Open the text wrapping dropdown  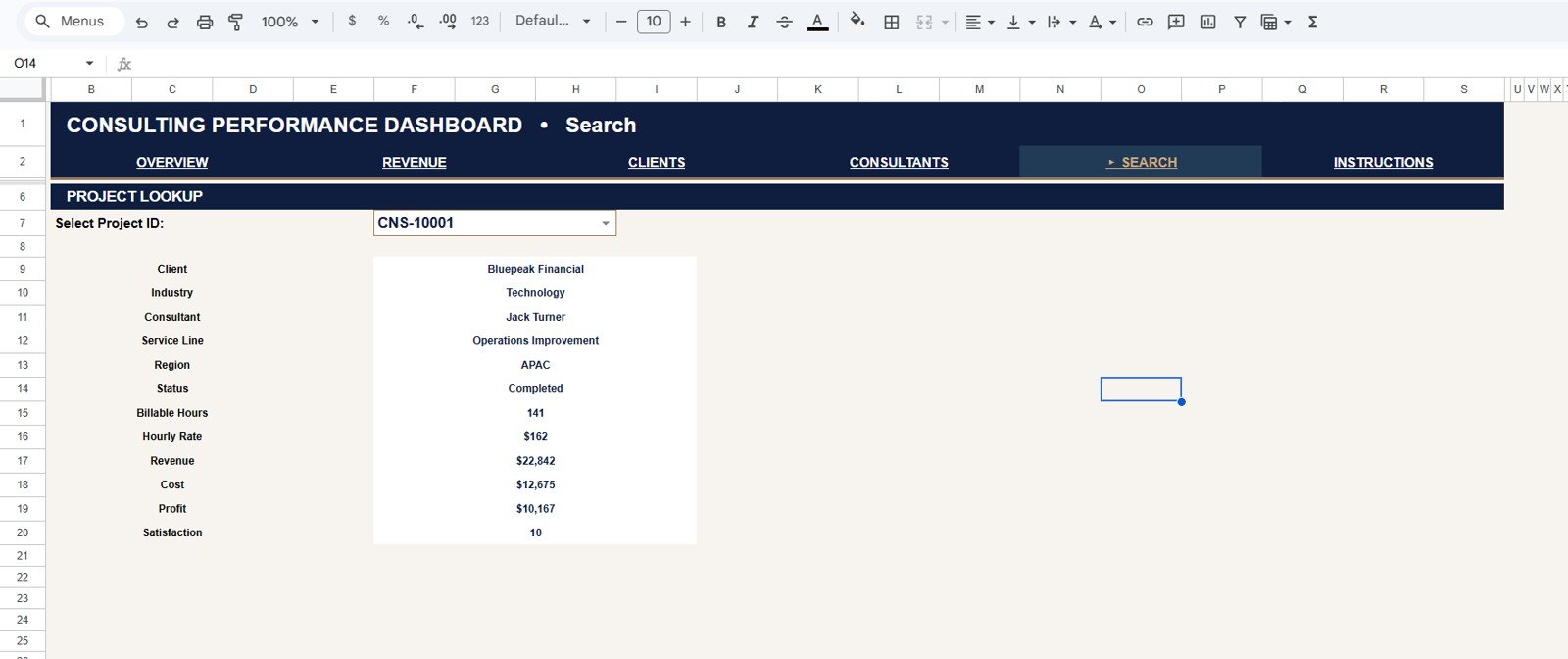click(1061, 22)
